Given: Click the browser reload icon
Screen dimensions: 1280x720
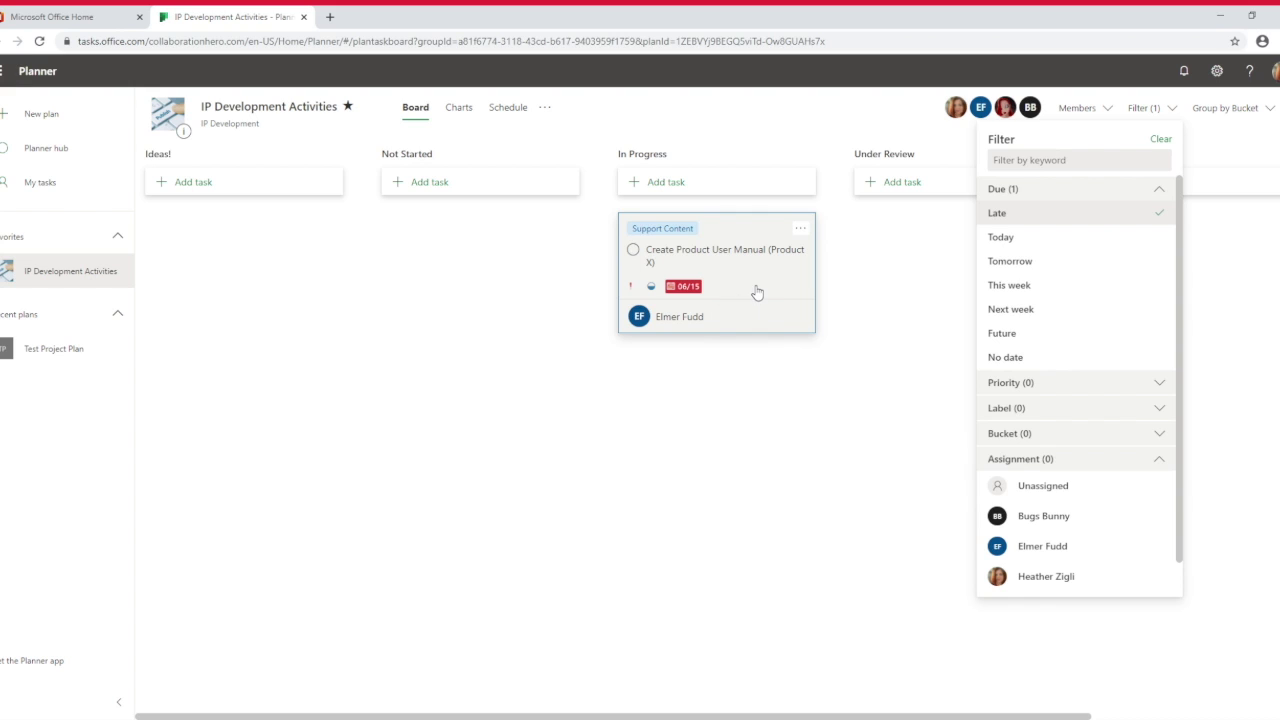Looking at the screenshot, I should click(39, 41).
